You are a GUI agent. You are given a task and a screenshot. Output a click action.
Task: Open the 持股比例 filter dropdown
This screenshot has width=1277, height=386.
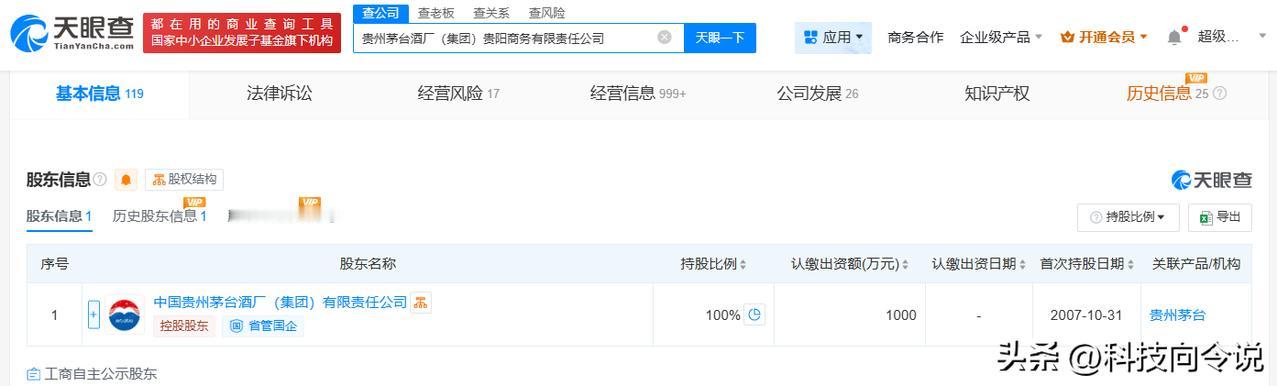(1128, 217)
